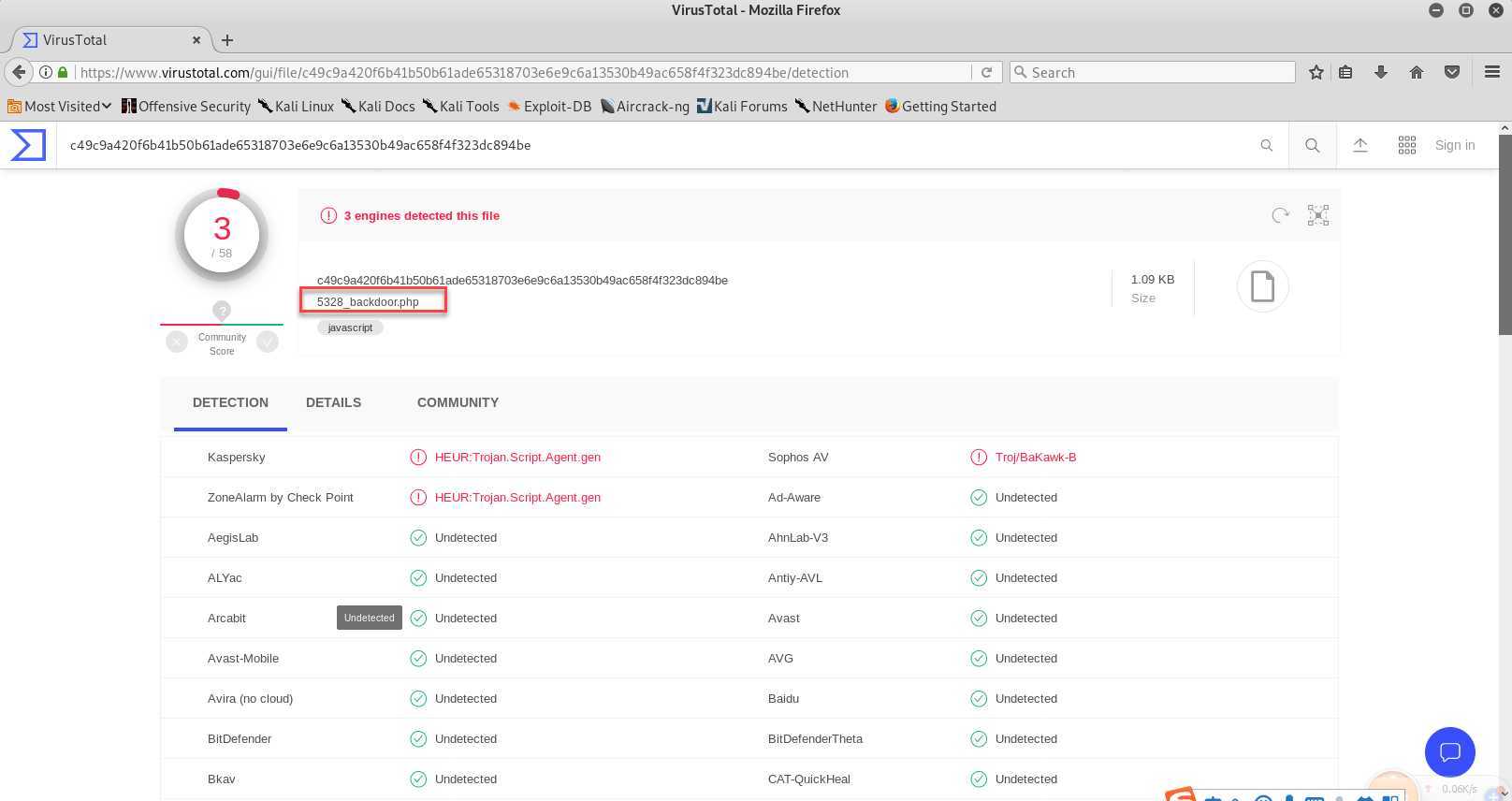Image resolution: width=1512 pixels, height=801 pixels.
Task: Click the javascript tag
Action: pyautogui.click(x=350, y=328)
